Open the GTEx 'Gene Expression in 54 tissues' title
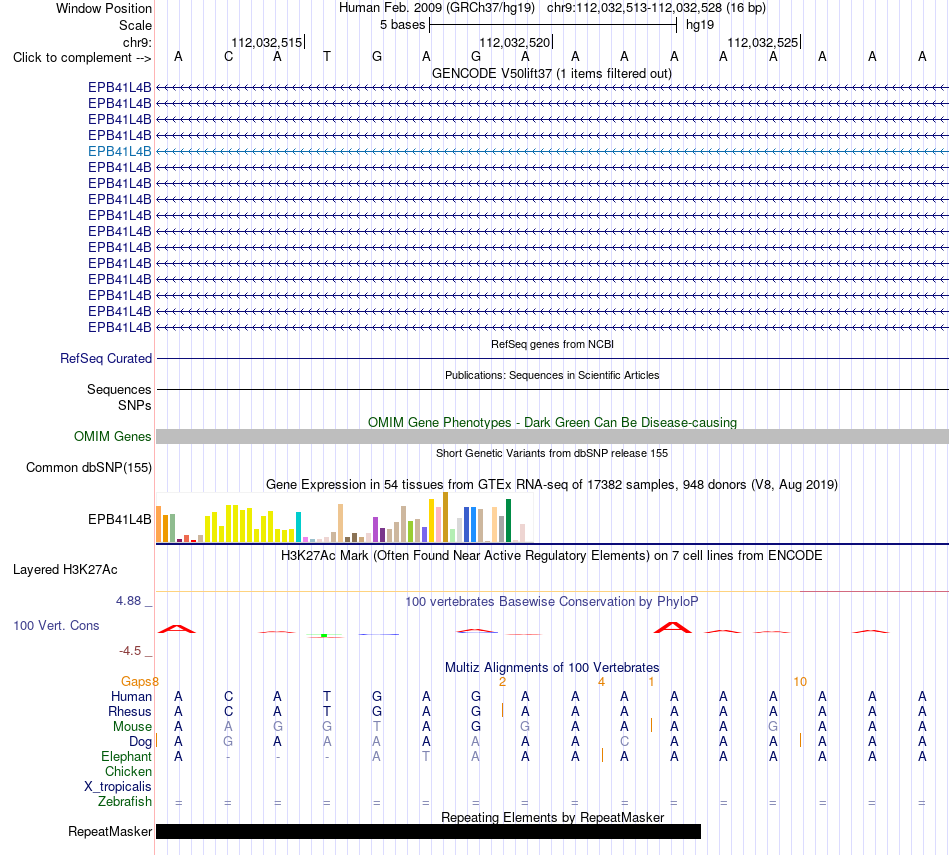Viewport: 950px width, 855px height. pyautogui.click(x=552, y=484)
